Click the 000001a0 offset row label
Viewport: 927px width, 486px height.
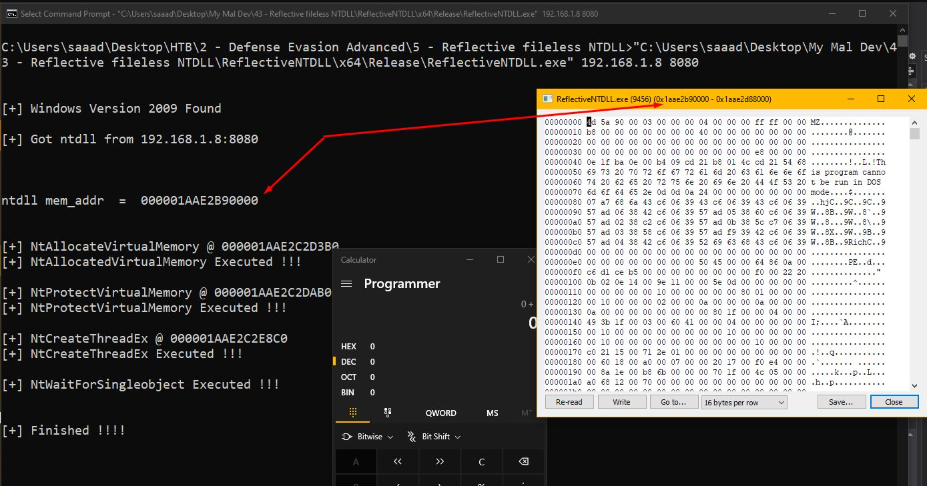[x=563, y=382]
